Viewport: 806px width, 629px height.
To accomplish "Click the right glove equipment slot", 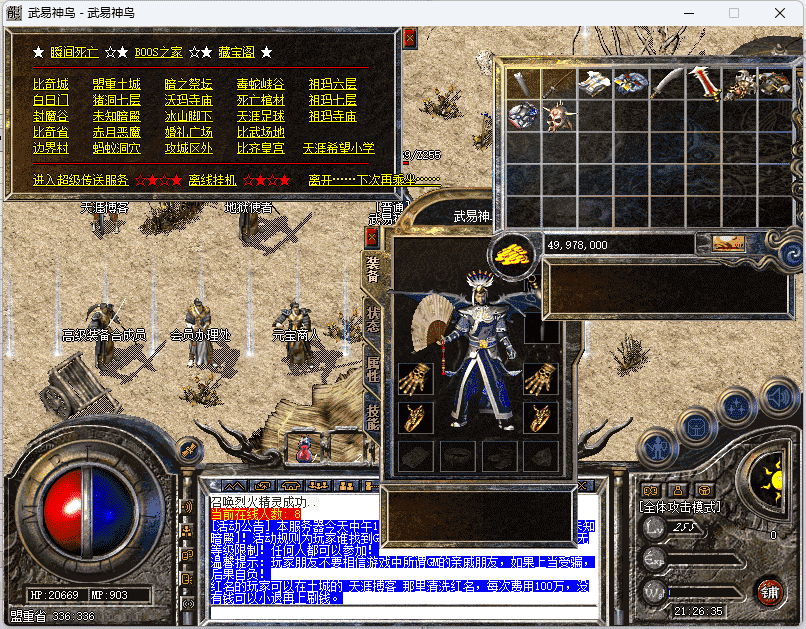I will [541, 379].
